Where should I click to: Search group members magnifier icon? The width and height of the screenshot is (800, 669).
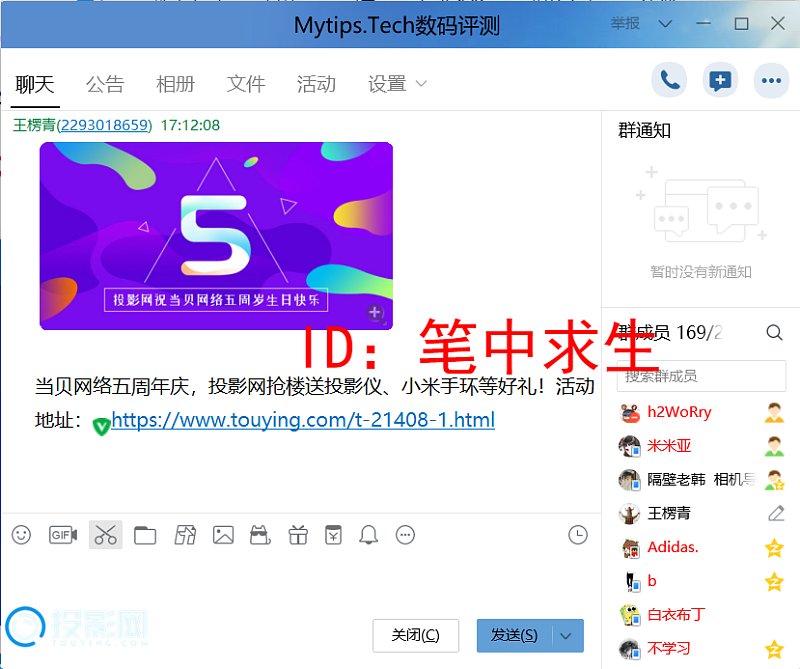774,332
